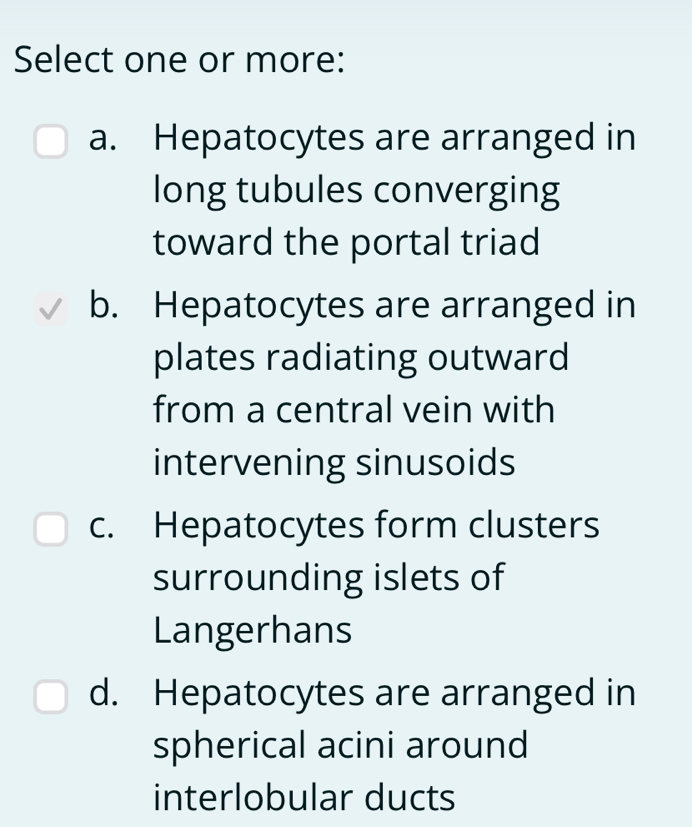Click the text of option d
This screenshot has width=692, height=827.
coord(390,745)
